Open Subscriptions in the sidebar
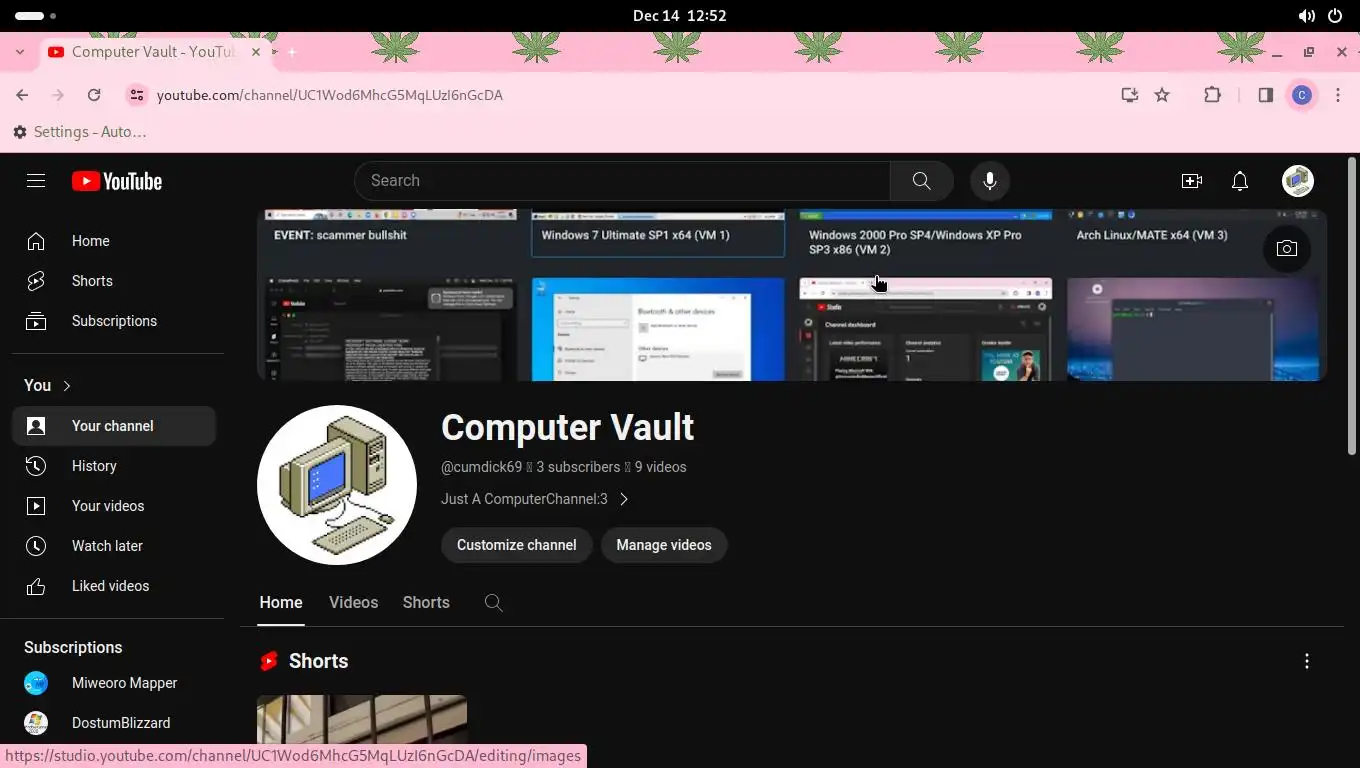Image resolution: width=1360 pixels, height=768 pixels. [114, 321]
